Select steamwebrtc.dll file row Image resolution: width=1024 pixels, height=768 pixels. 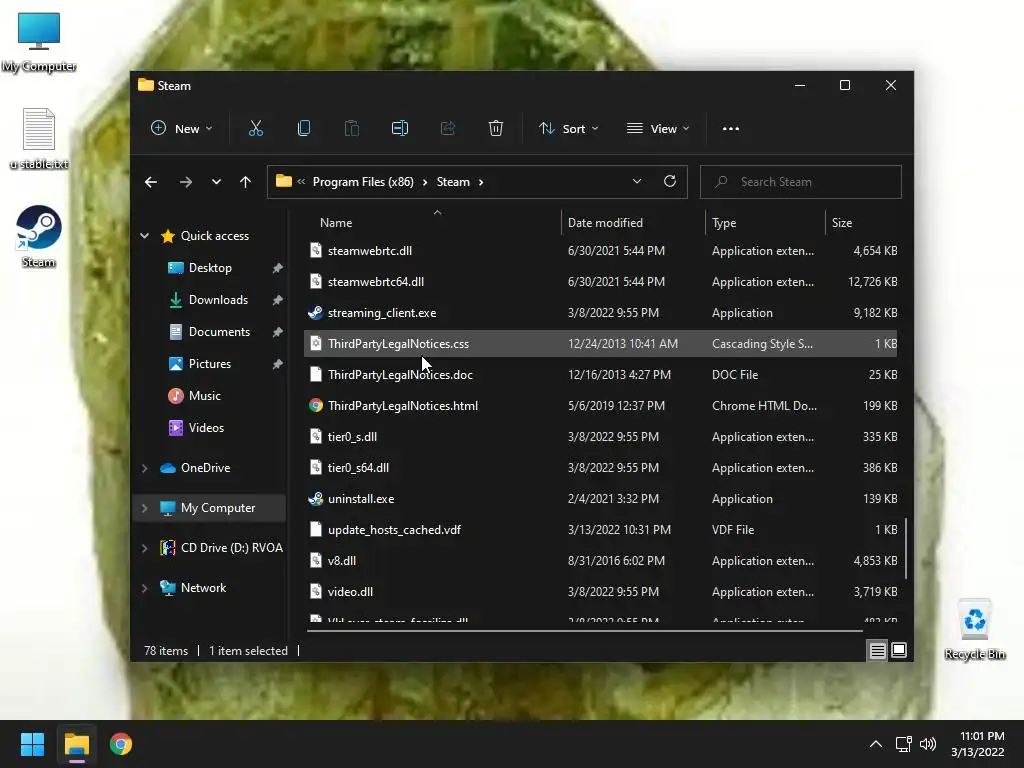point(600,251)
